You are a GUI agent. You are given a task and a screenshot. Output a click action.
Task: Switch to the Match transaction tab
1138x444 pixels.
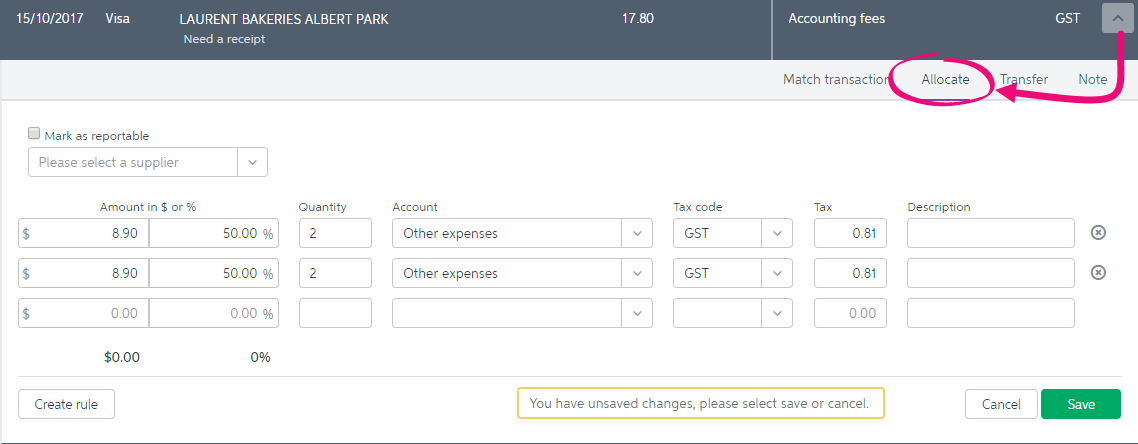point(836,80)
